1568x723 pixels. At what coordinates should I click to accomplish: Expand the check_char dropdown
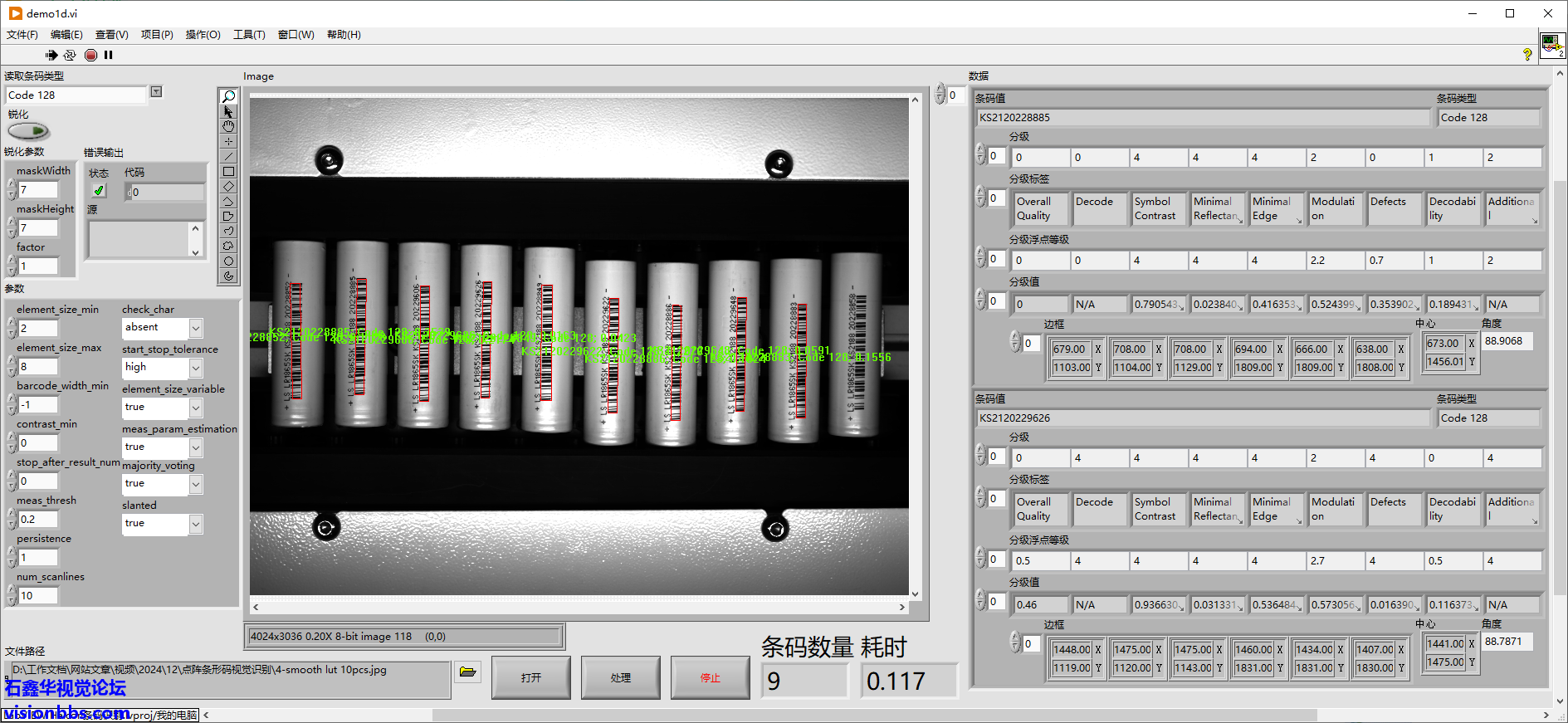[196, 329]
